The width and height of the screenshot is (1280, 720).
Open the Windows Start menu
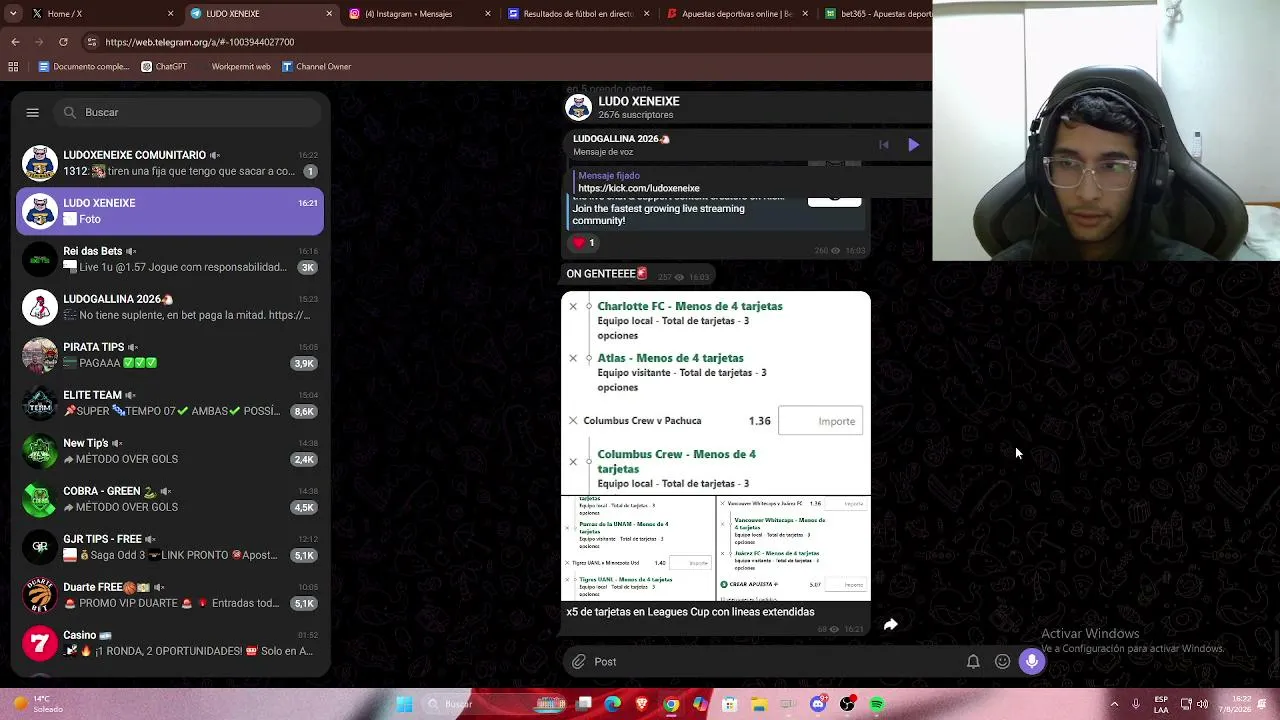tap(404, 705)
